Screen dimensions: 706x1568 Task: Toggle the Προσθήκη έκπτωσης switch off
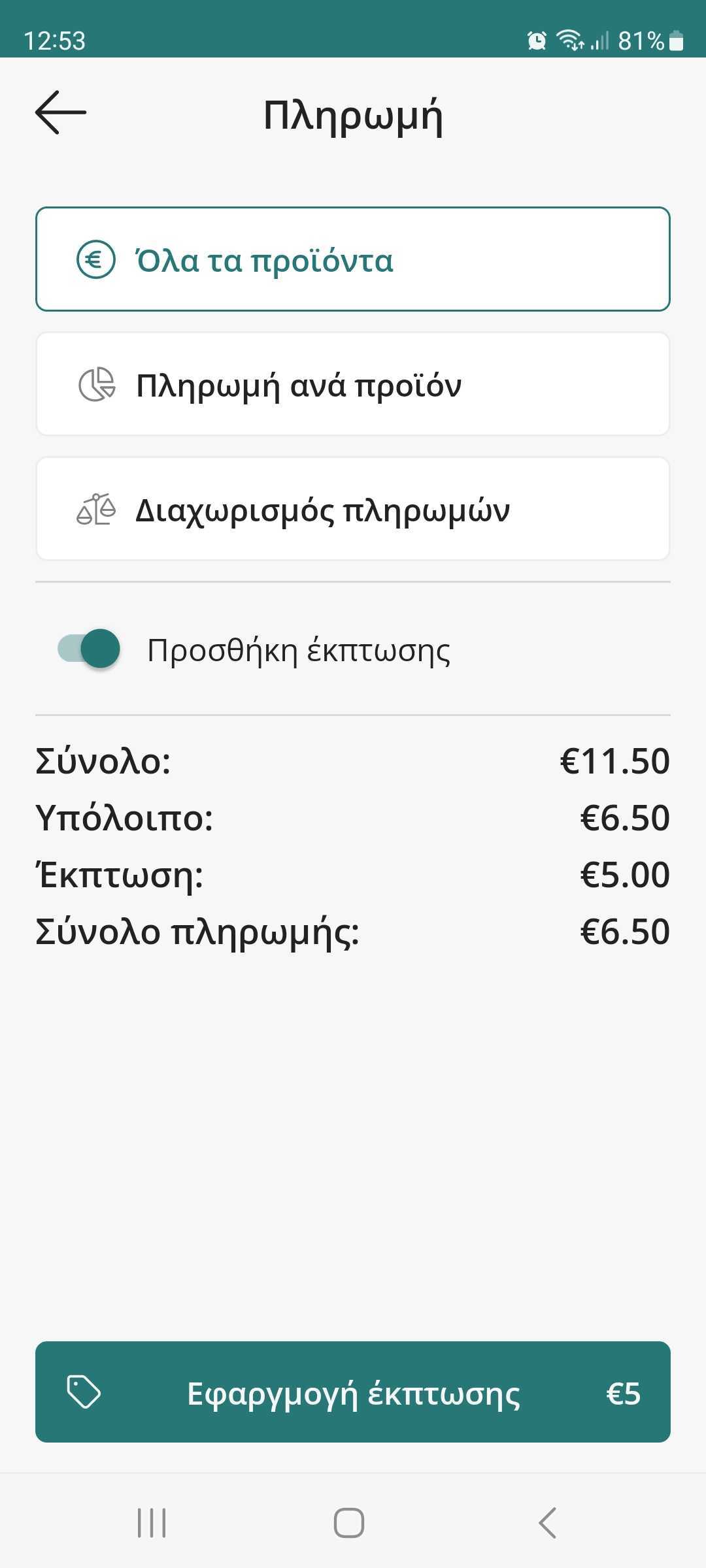point(90,649)
